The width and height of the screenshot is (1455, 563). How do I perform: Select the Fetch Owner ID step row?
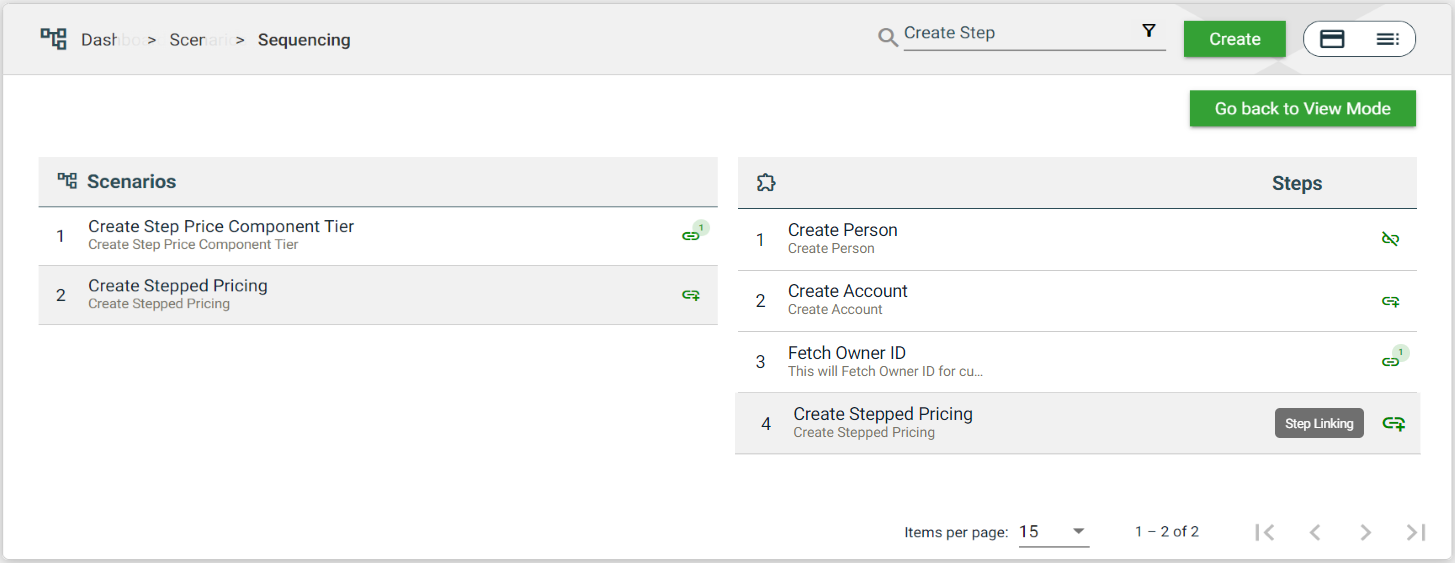click(x=1000, y=362)
